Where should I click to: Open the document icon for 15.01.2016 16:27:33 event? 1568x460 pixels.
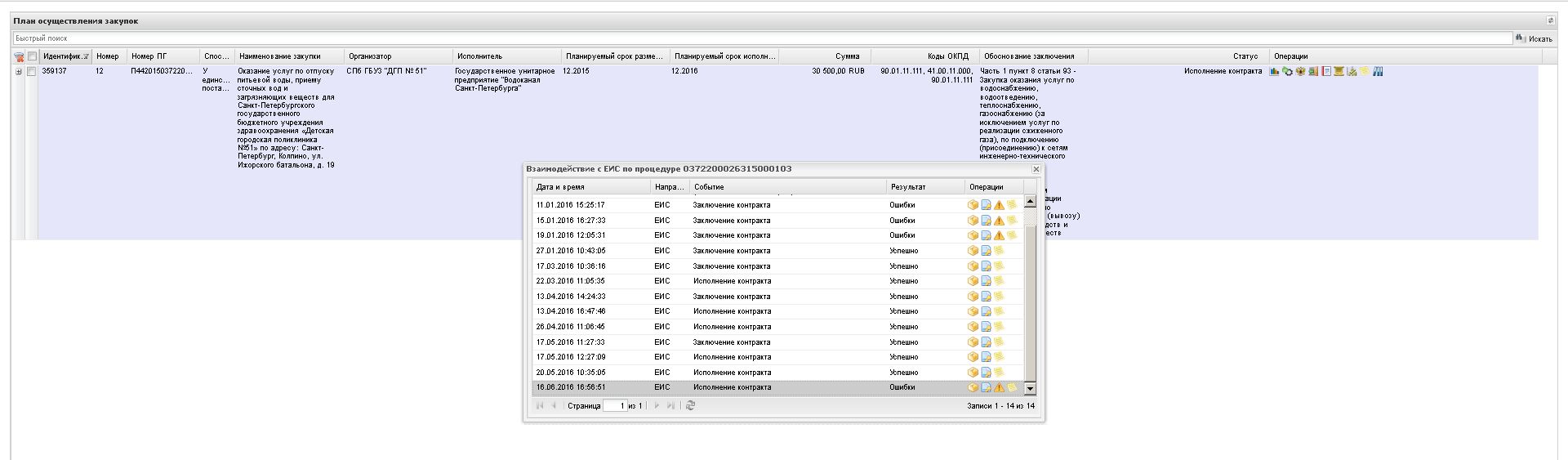[x=986, y=221]
